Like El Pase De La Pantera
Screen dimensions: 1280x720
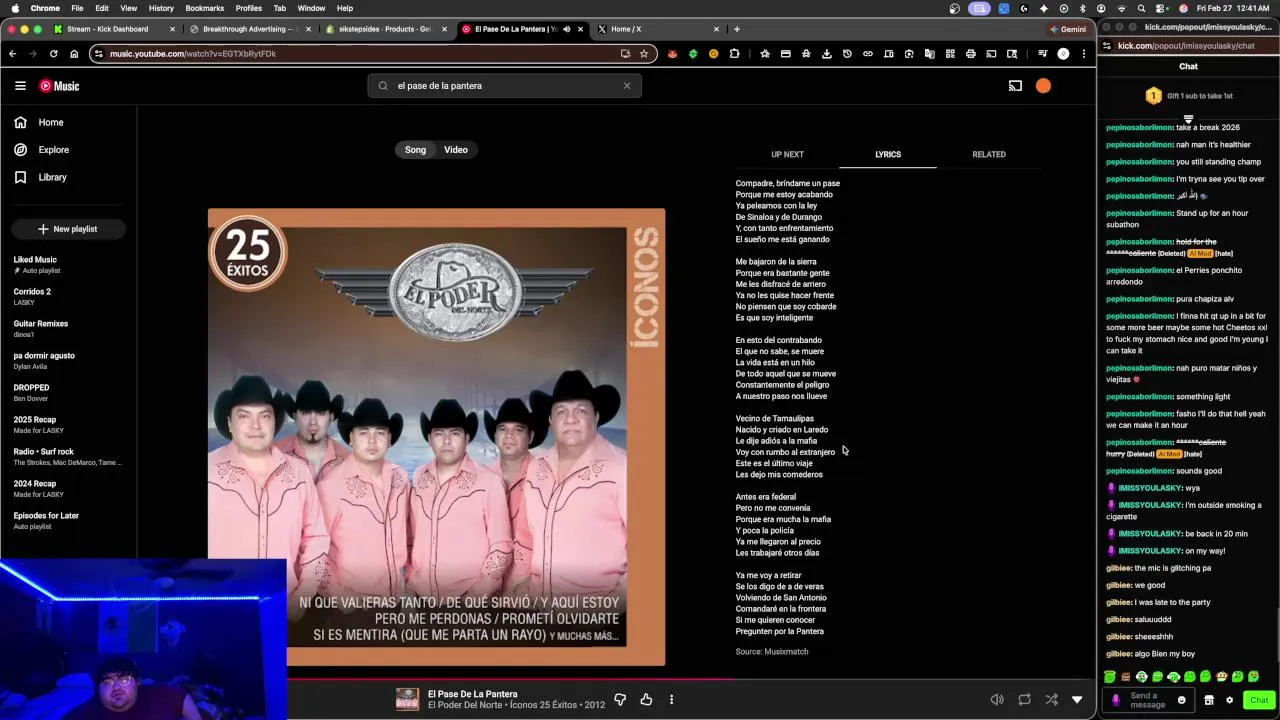(x=646, y=700)
